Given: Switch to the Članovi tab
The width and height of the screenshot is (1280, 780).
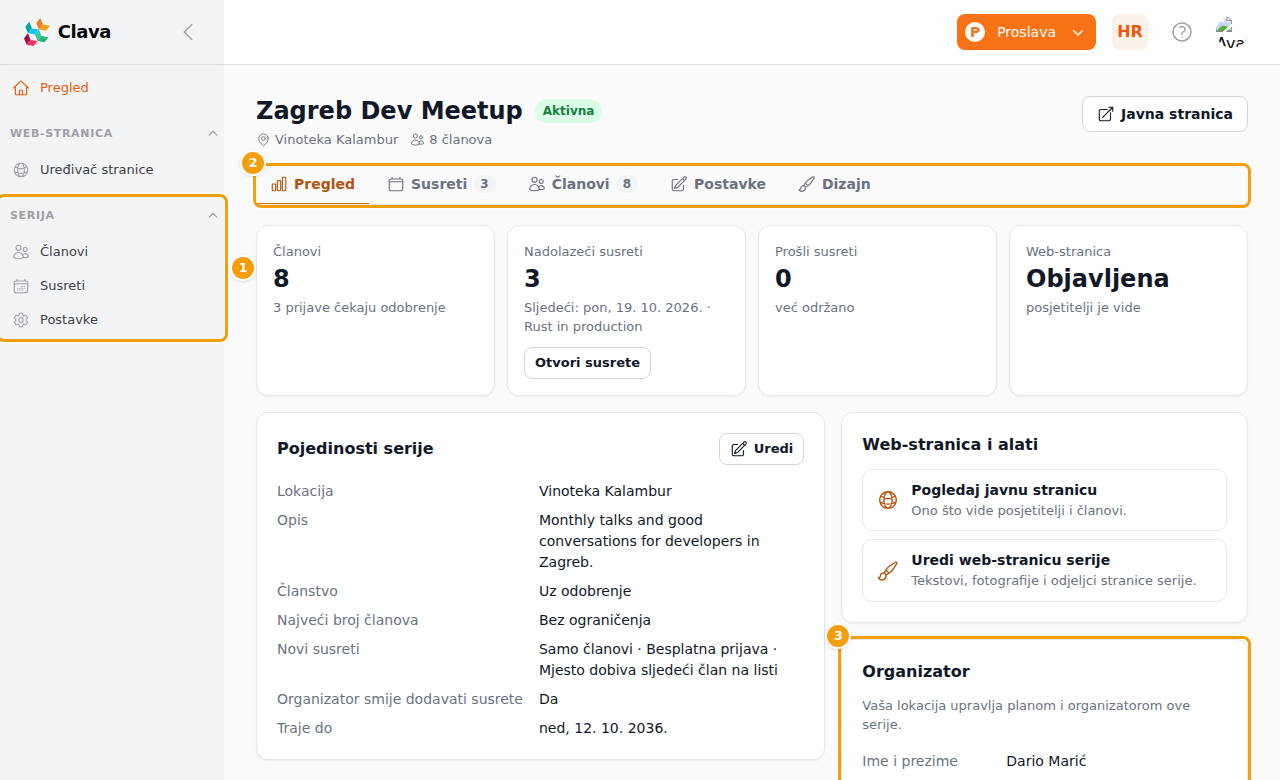Looking at the screenshot, I should (x=583, y=184).
